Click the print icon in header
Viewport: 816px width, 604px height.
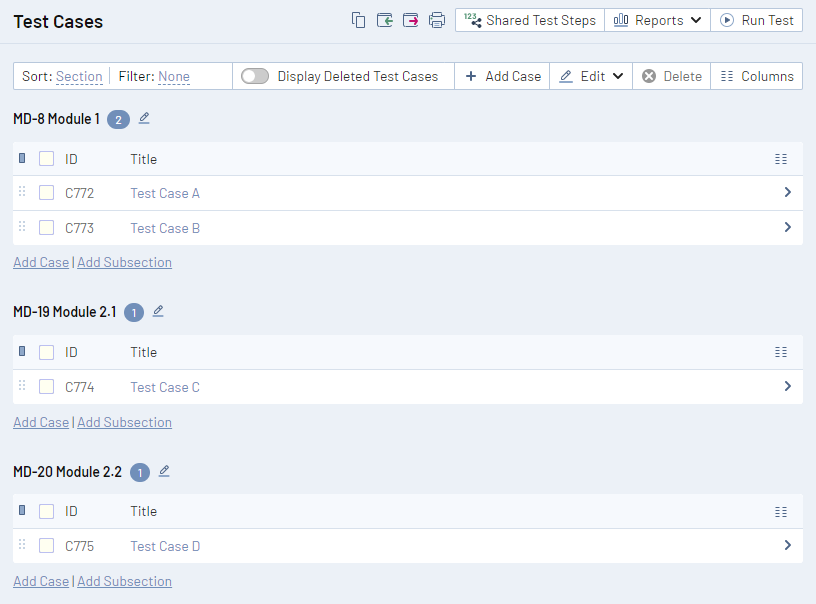tap(437, 20)
